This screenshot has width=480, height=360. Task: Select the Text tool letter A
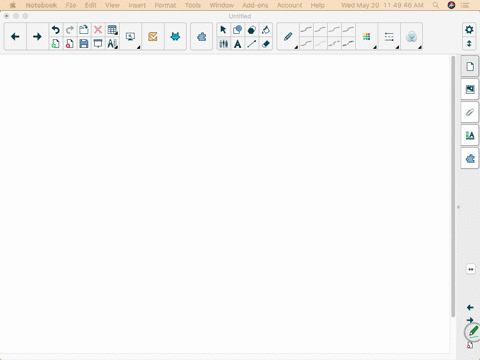click(x=237, y=44)
